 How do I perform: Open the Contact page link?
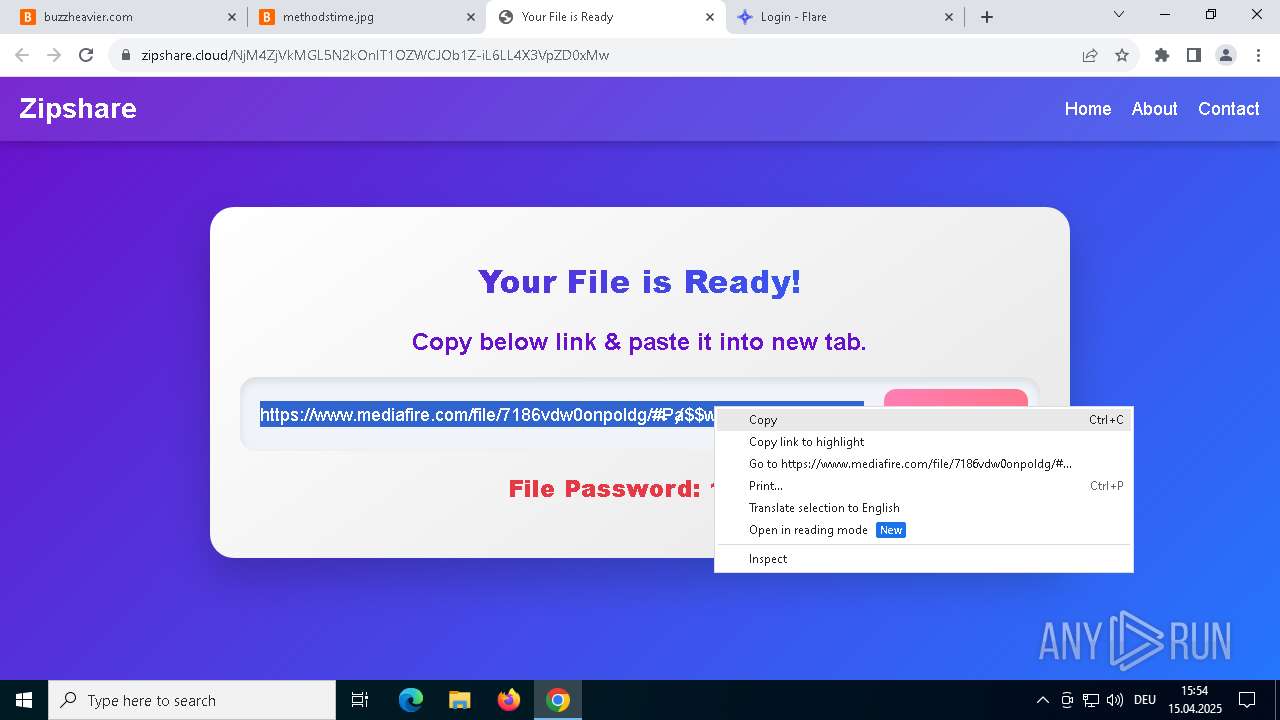pyautogui.click(x=1228, y=109)
